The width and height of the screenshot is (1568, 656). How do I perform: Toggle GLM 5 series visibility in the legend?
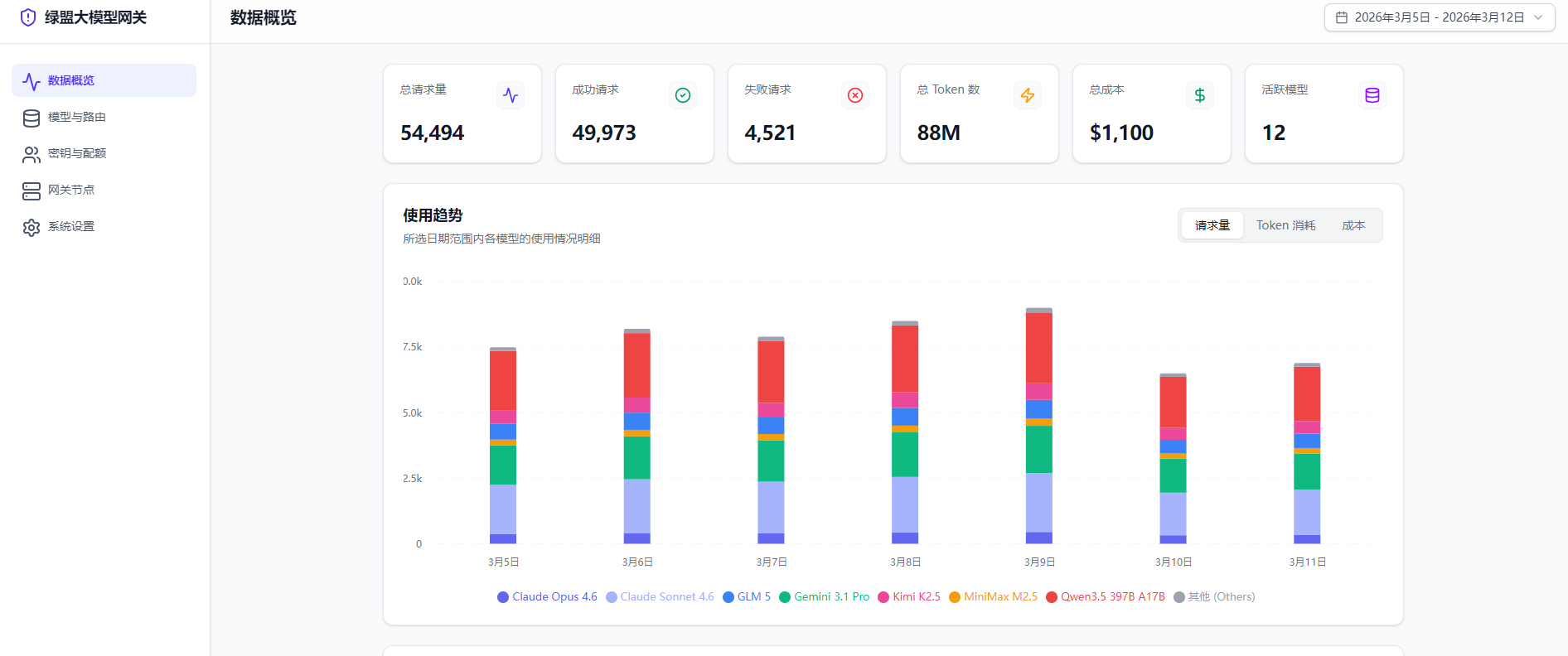click(x=747, y=597)
